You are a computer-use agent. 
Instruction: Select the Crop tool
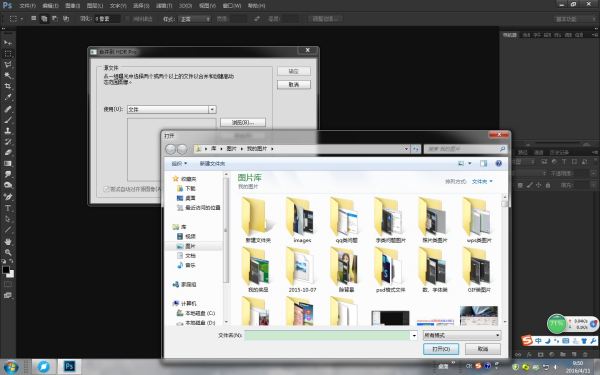8,86
